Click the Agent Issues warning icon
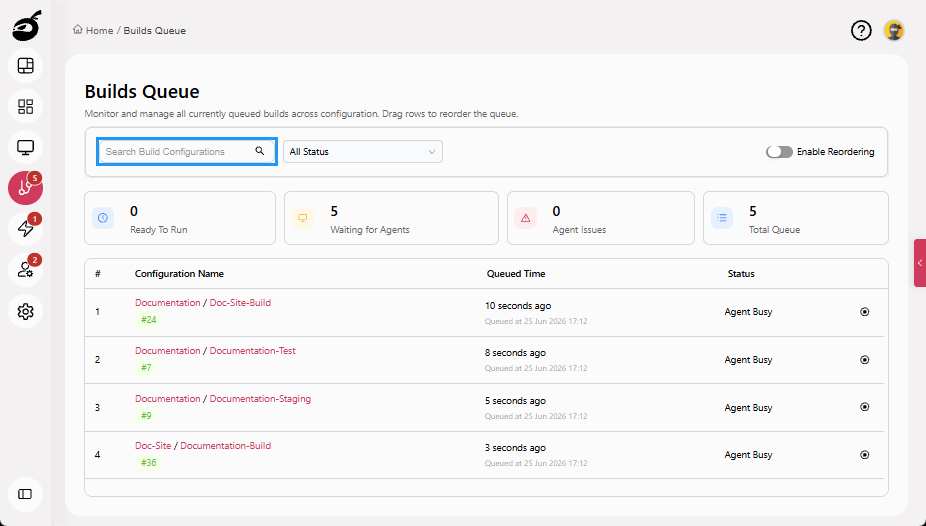Viewport: 926px width, 526px height. point(526,218)
